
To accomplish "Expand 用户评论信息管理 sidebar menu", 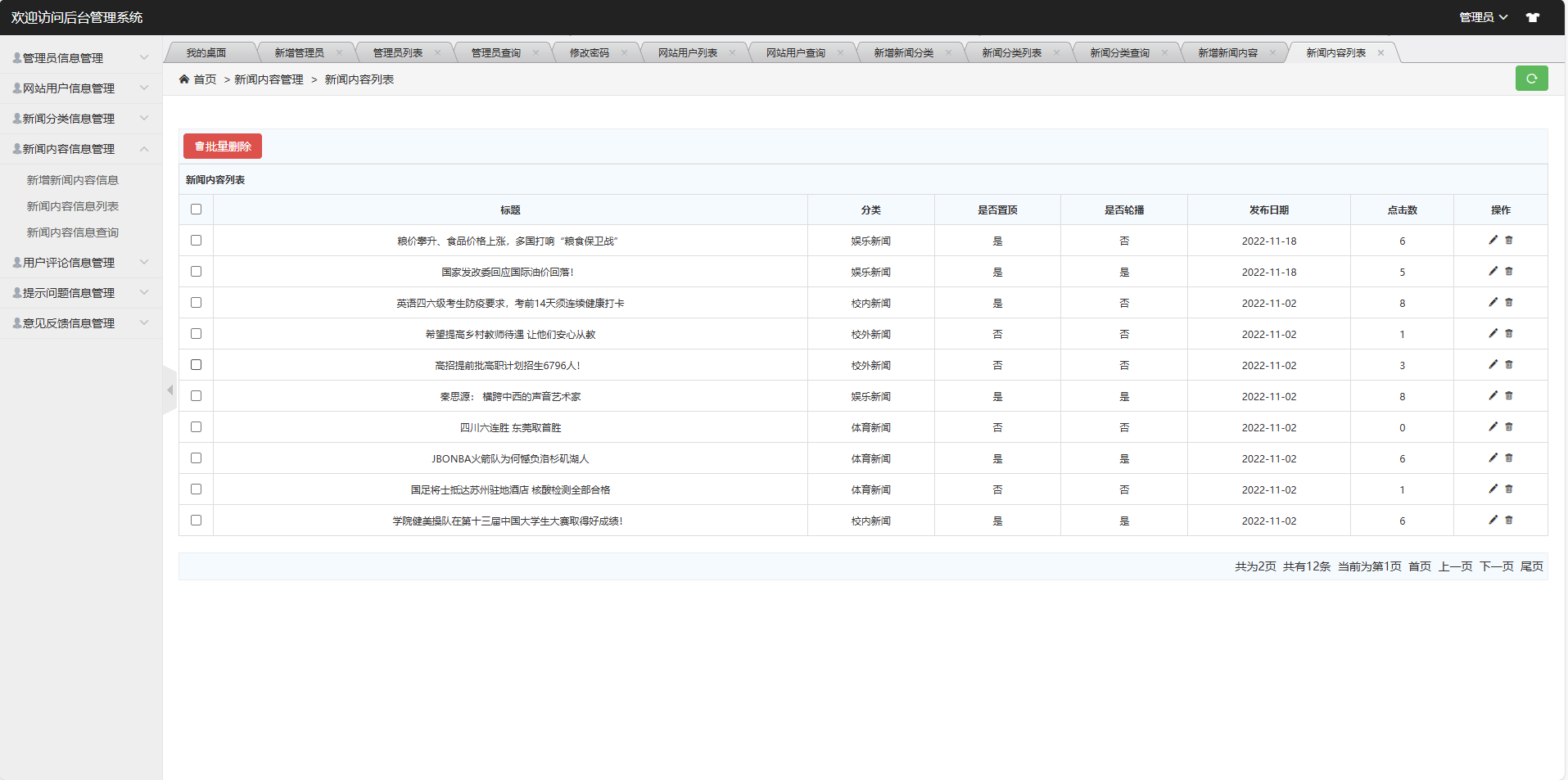I will pos(81,263).
